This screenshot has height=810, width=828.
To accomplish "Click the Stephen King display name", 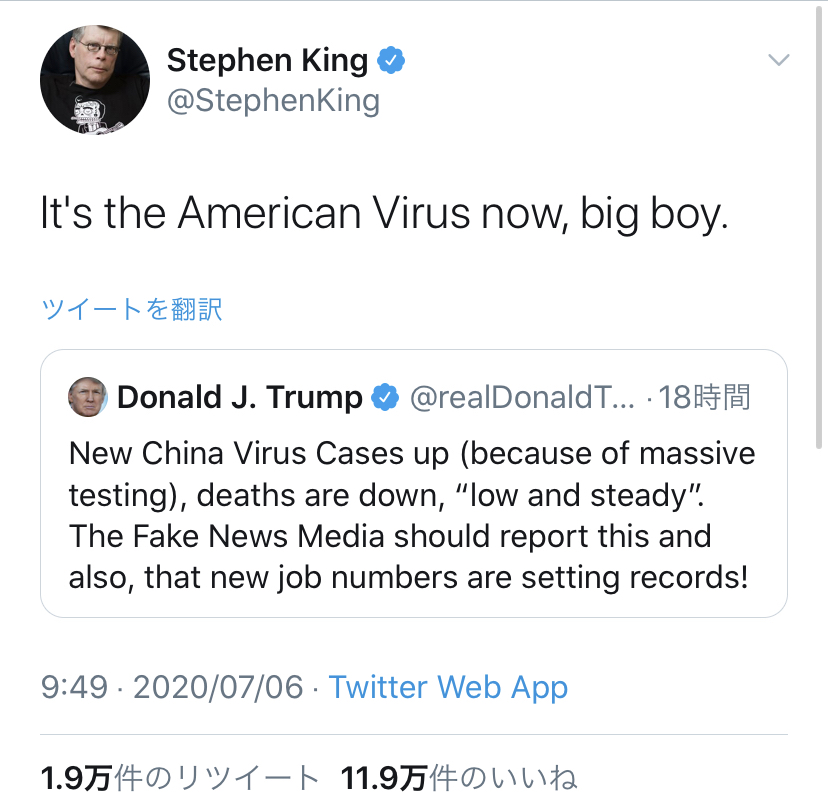I will pos(267,61).
